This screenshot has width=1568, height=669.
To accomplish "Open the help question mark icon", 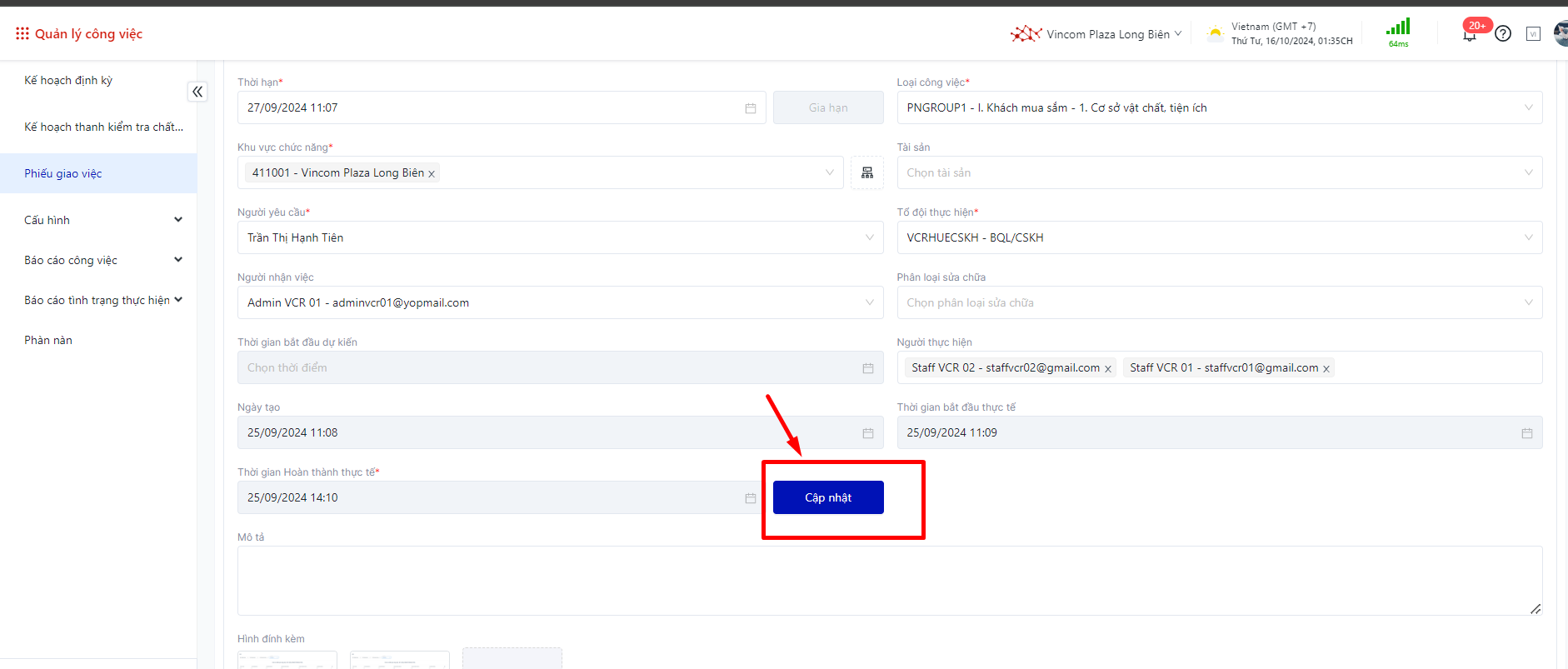I will [x=1503, y=33].
